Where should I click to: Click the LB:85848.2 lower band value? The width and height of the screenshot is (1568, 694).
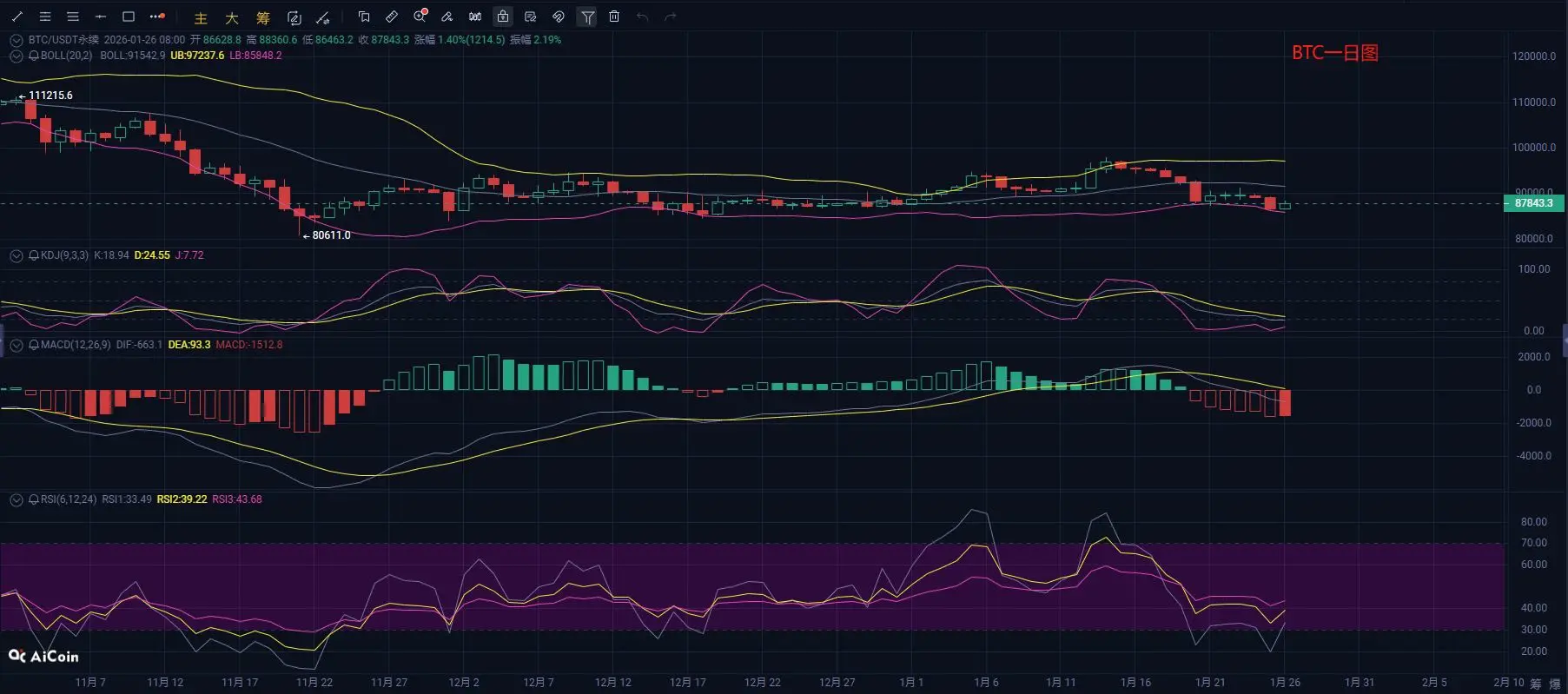tap(255, 56)
